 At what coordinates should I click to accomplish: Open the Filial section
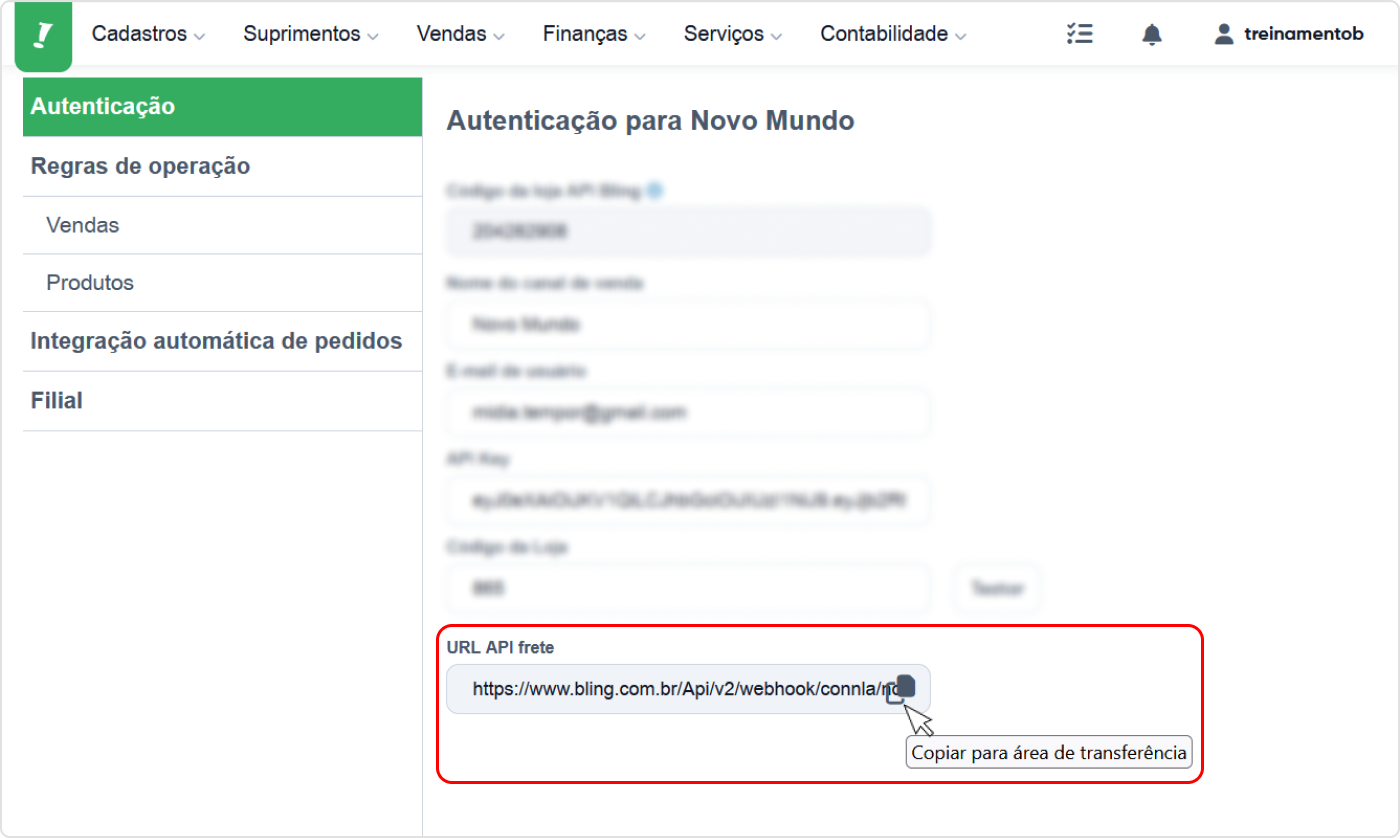click(222, 402)
